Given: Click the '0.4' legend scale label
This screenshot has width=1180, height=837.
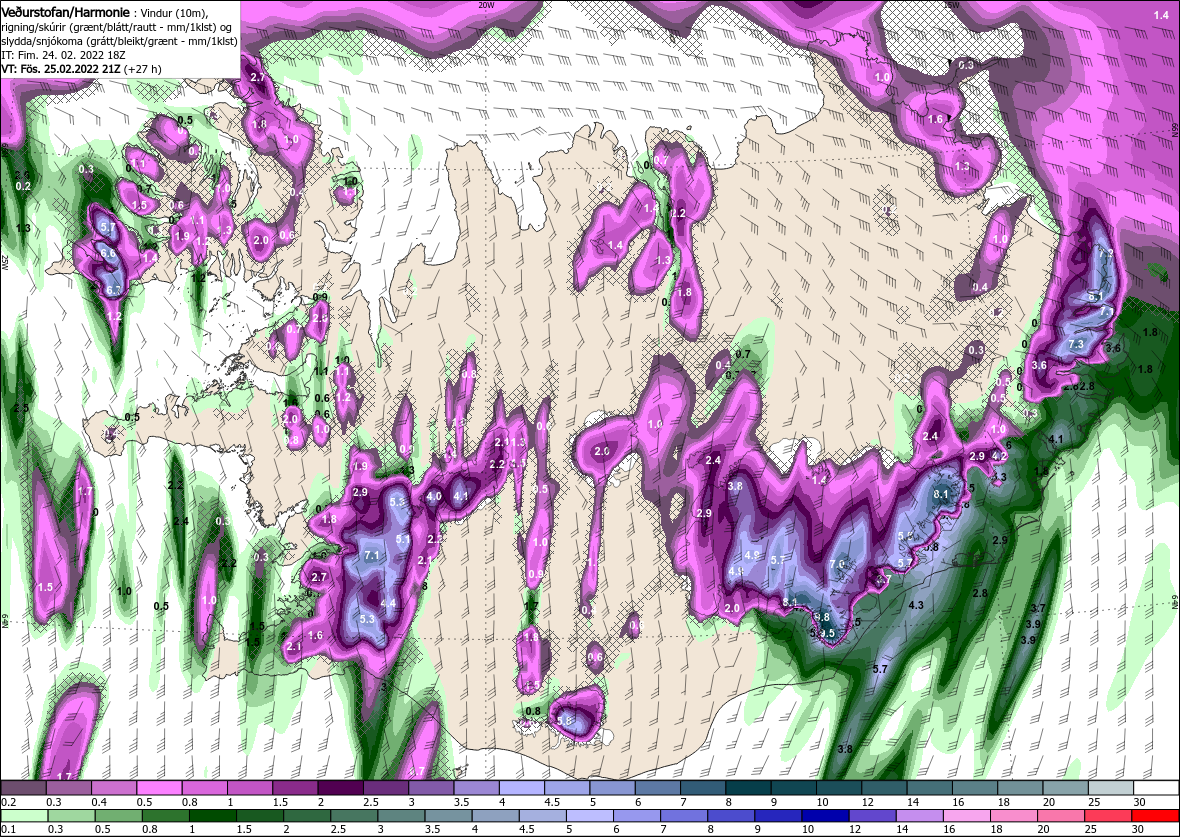Looking at the screenshot, I should [99, 802].
